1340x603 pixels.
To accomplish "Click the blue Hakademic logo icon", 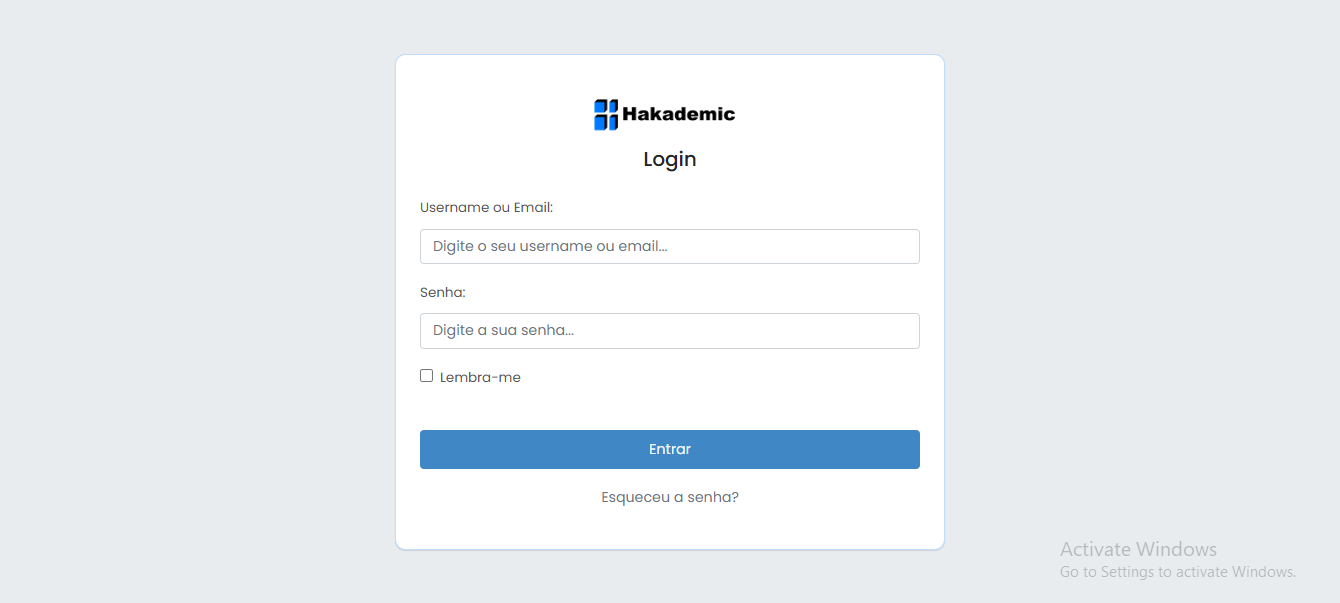I will coord(606,115).
